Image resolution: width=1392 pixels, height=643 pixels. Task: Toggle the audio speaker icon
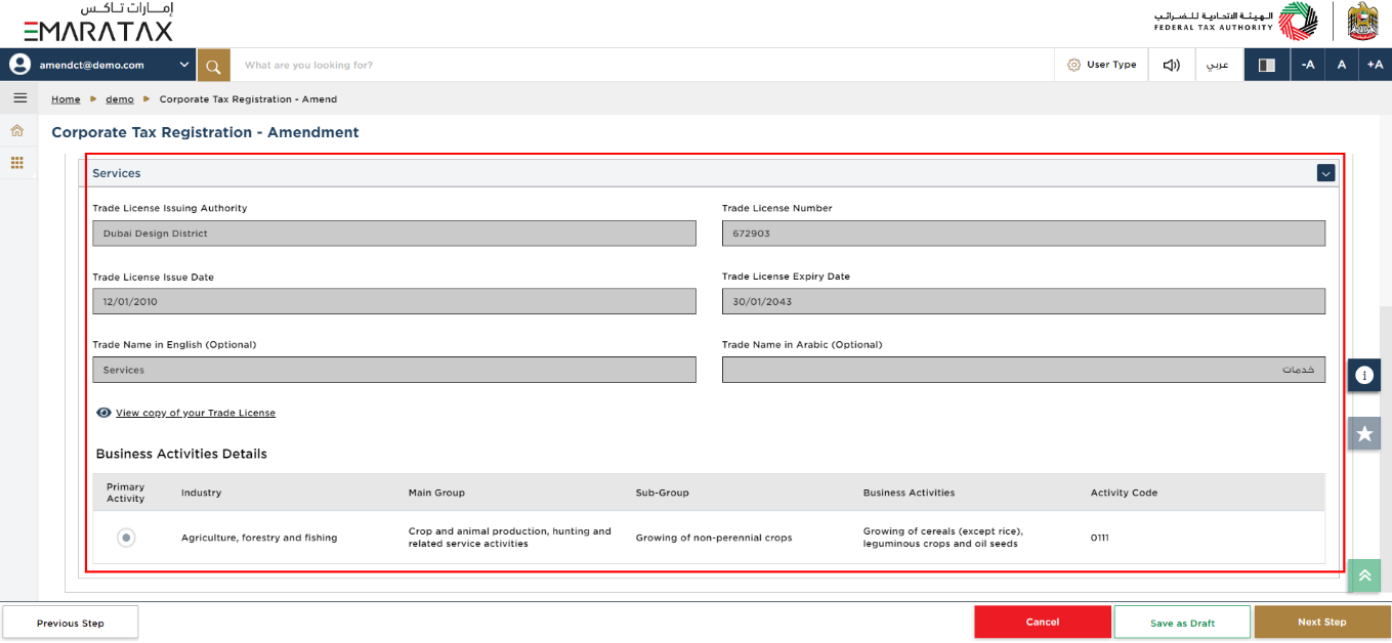tap(1171, 65)
